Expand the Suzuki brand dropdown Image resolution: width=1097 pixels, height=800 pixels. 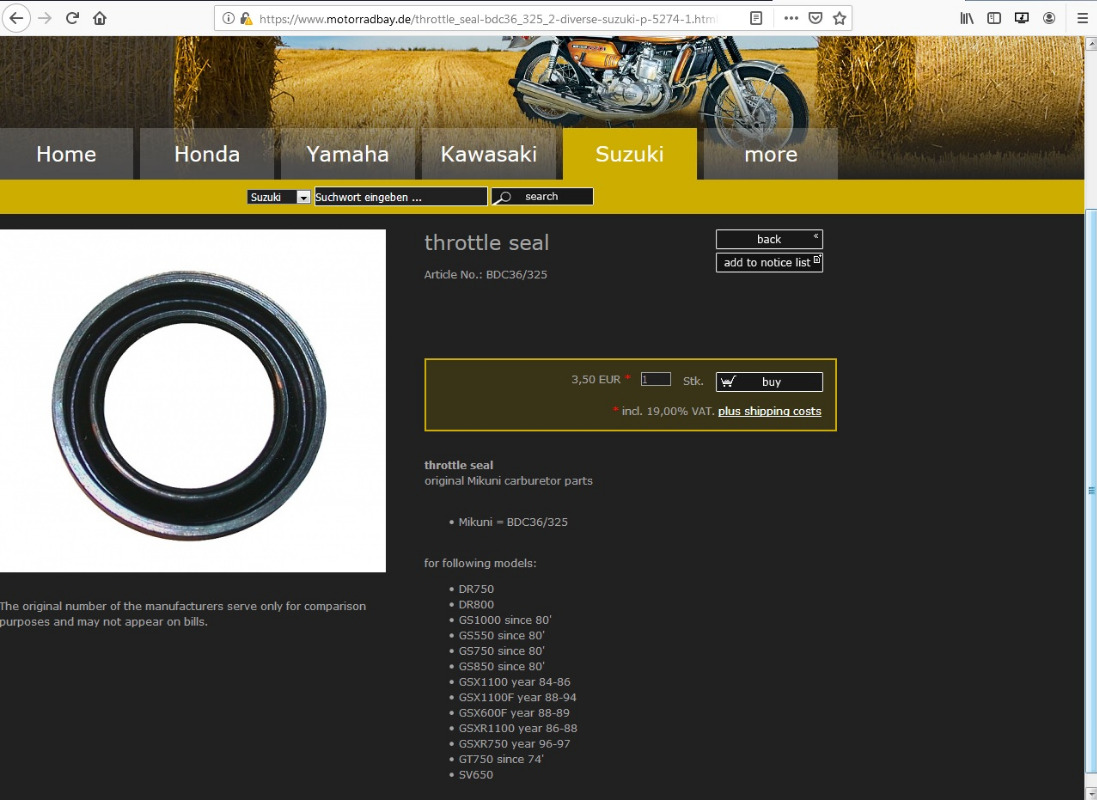coord(303,197)
